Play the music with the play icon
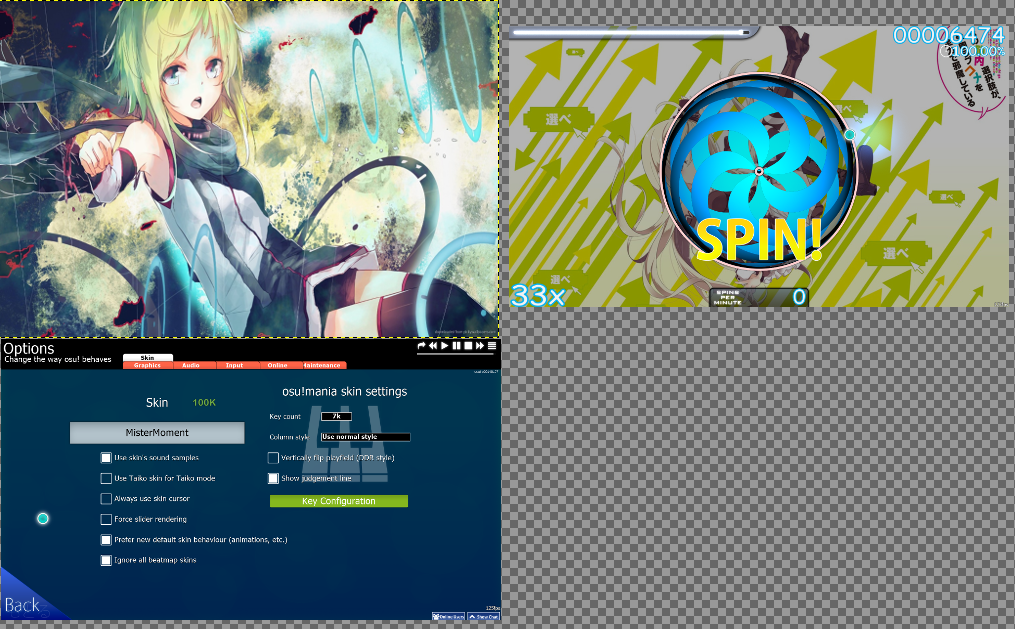The width and height of the screenshot is (1015, 629). pos(445,346)
